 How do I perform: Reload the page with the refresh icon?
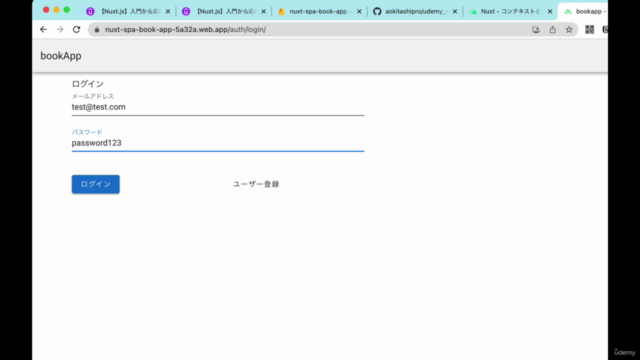click(x=76, y=29)
